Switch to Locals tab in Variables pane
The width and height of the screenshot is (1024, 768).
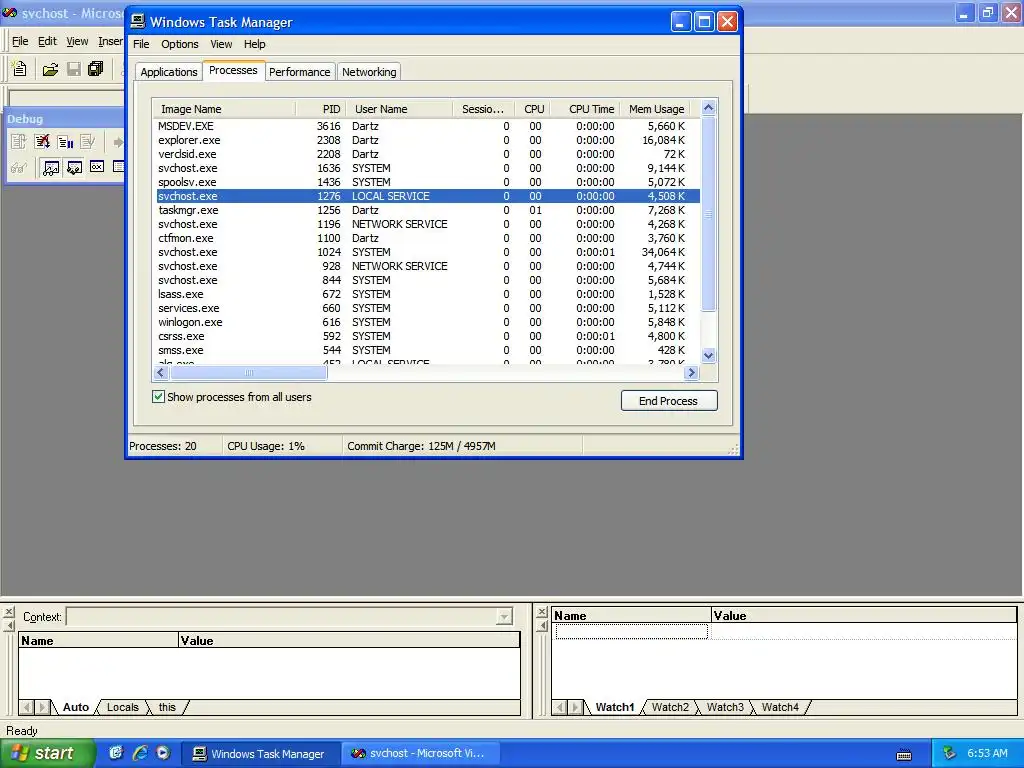click(x=123, y=707)
